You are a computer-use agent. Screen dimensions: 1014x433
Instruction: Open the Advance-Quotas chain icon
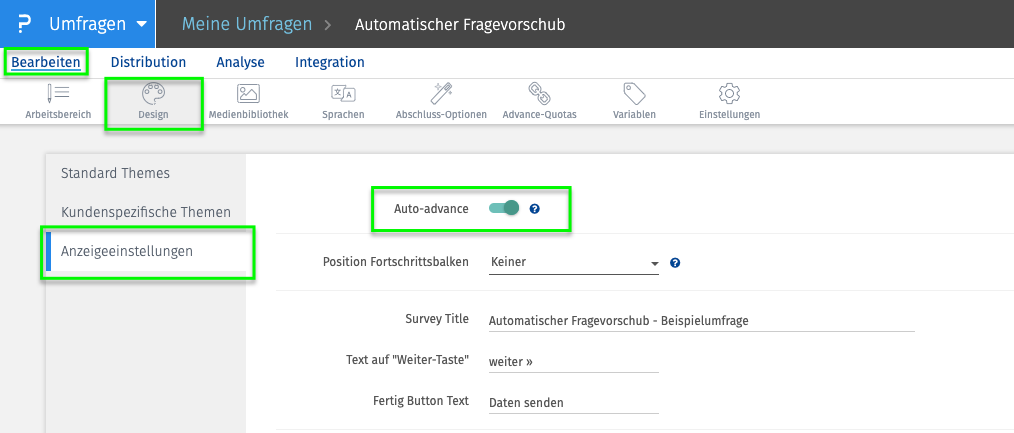[x=539, y=94]
